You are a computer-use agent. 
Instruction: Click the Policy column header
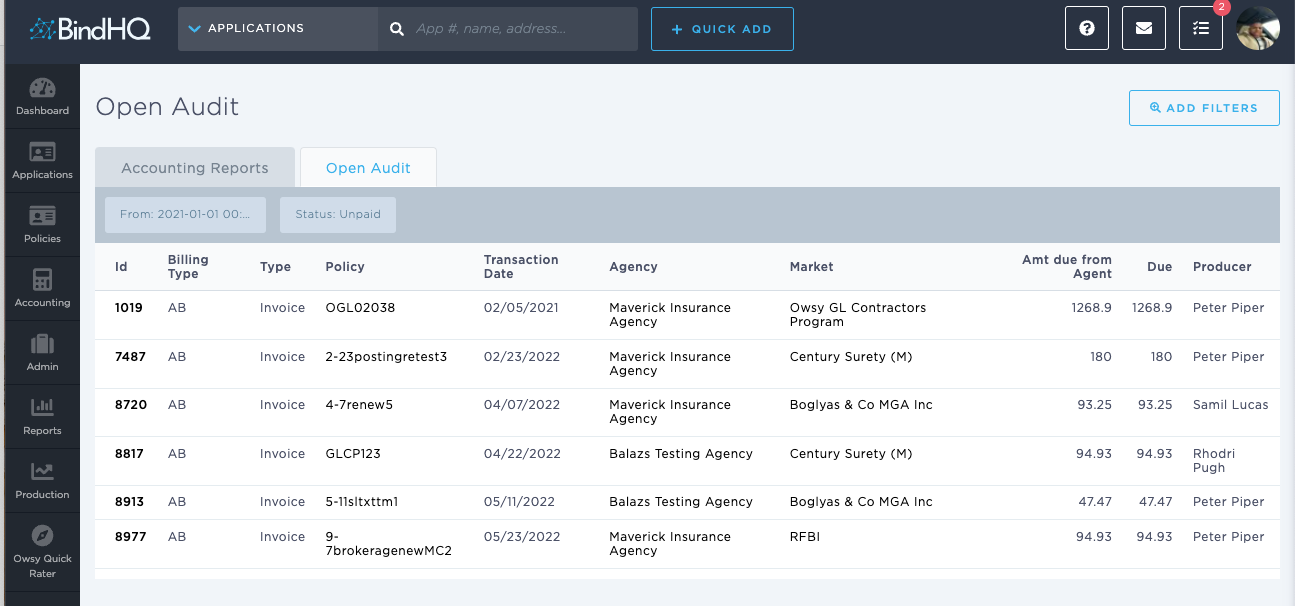[x=345, y=267]
